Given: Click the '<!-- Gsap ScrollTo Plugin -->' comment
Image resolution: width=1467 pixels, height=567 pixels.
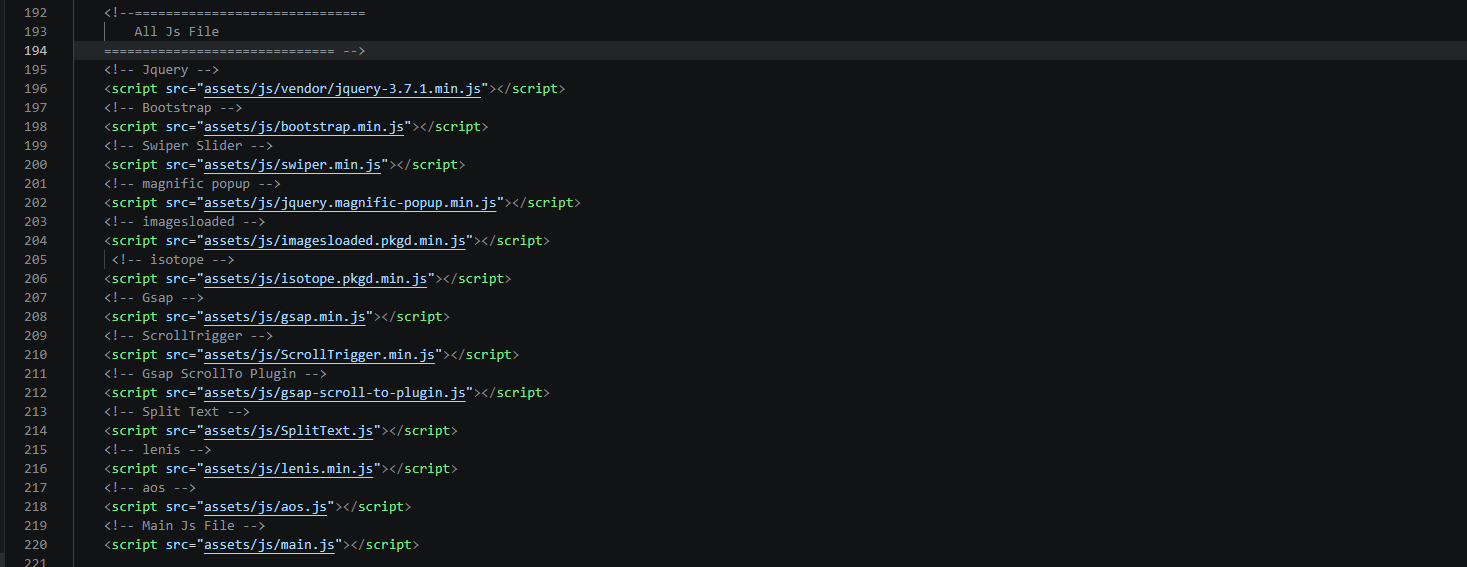Looking at the screenshot, I should pyautogui.click(x=215, y=373).
